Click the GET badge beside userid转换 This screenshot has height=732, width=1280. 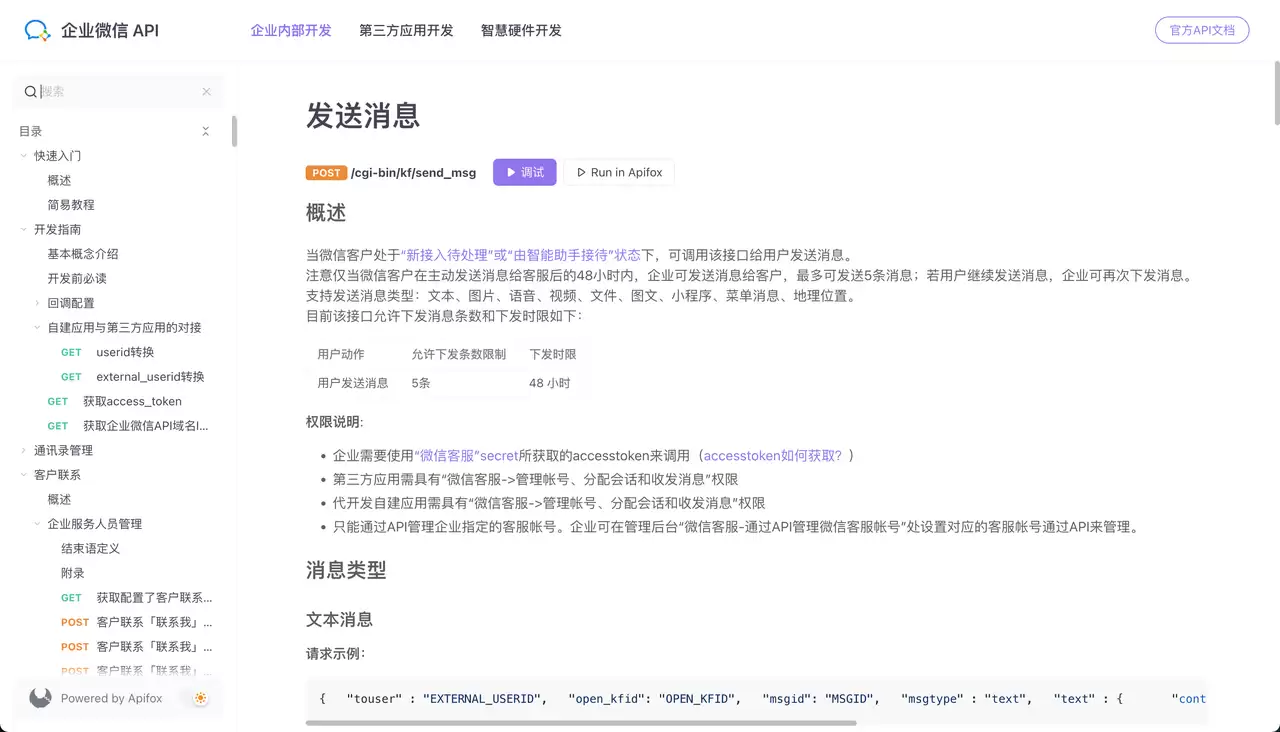pos(71,352)
